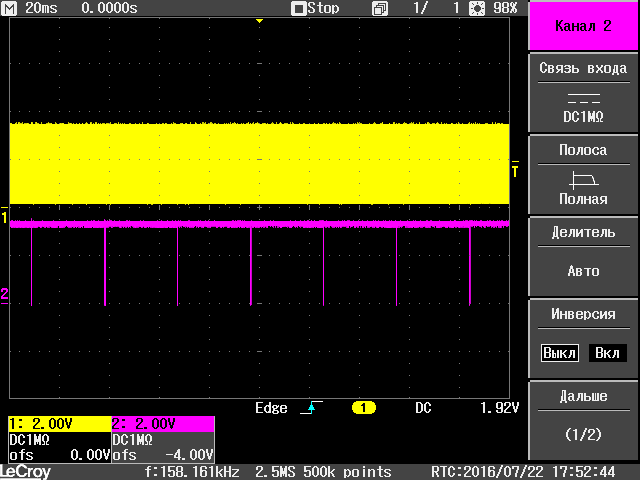Click the rising edge trigger slope icon
The image size is (640, 480).
click(311, 407)
